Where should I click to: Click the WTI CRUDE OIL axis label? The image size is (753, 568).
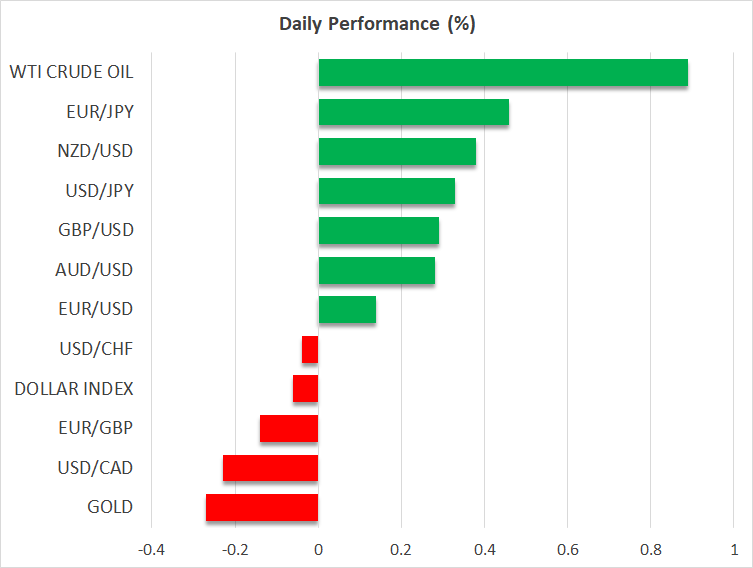point(71,72)
